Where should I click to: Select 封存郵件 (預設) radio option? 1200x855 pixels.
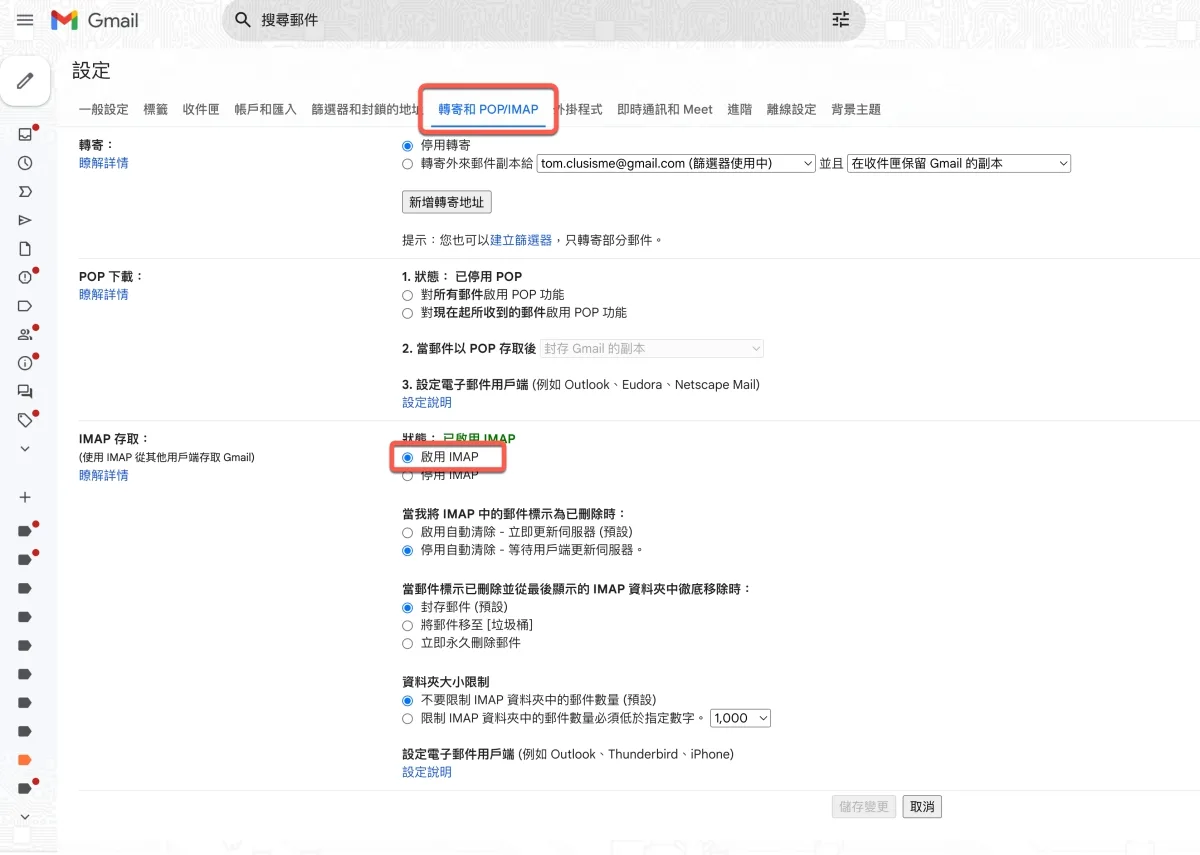[x=407, y=607]
